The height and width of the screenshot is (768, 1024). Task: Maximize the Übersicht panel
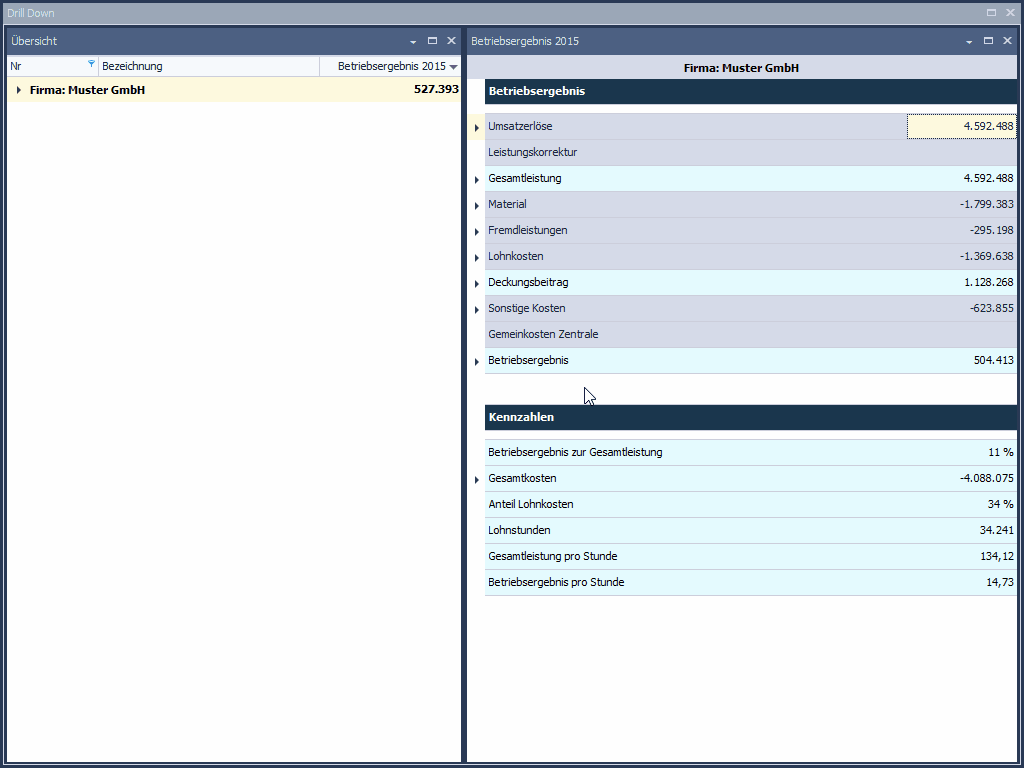pos(432,41)
